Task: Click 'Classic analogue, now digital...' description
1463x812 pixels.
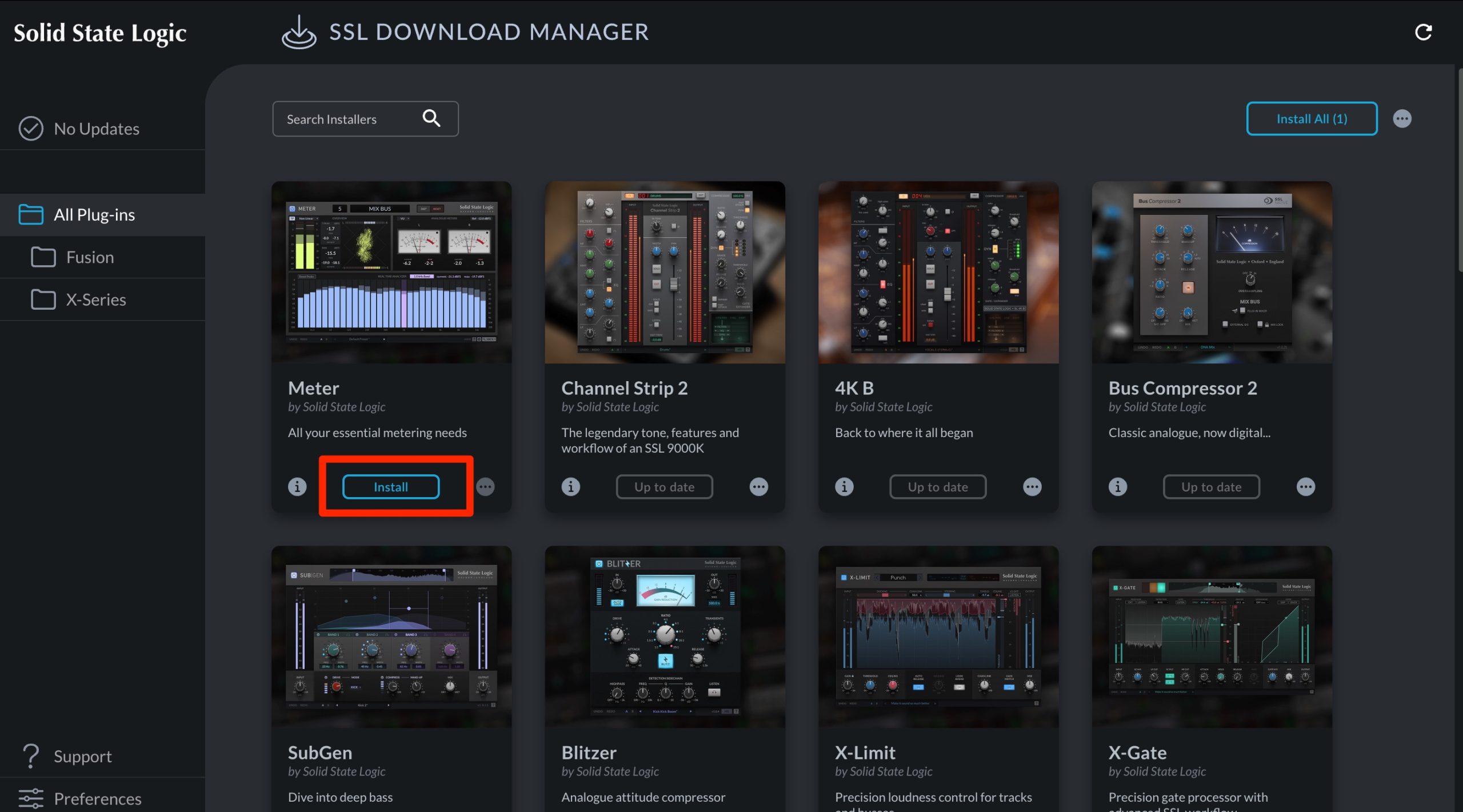Action: tap(1189, 433)
